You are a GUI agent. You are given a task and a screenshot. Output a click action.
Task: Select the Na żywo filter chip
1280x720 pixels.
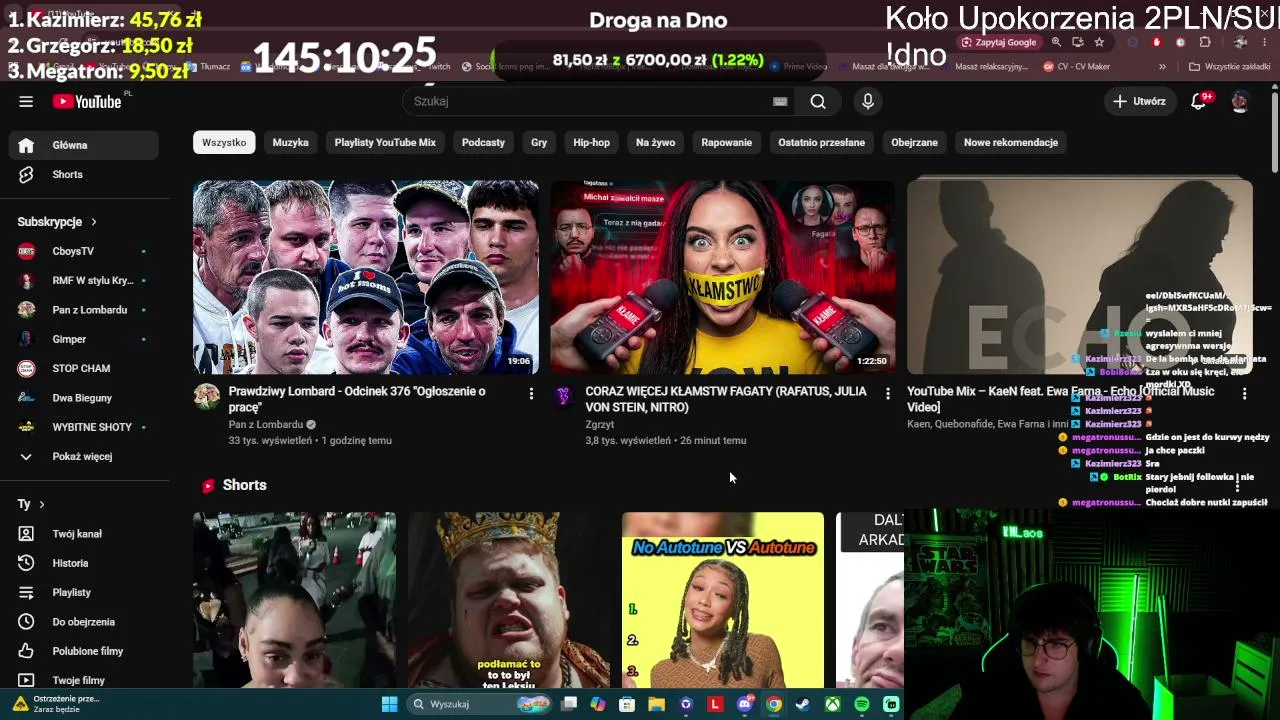pos(656,142)
